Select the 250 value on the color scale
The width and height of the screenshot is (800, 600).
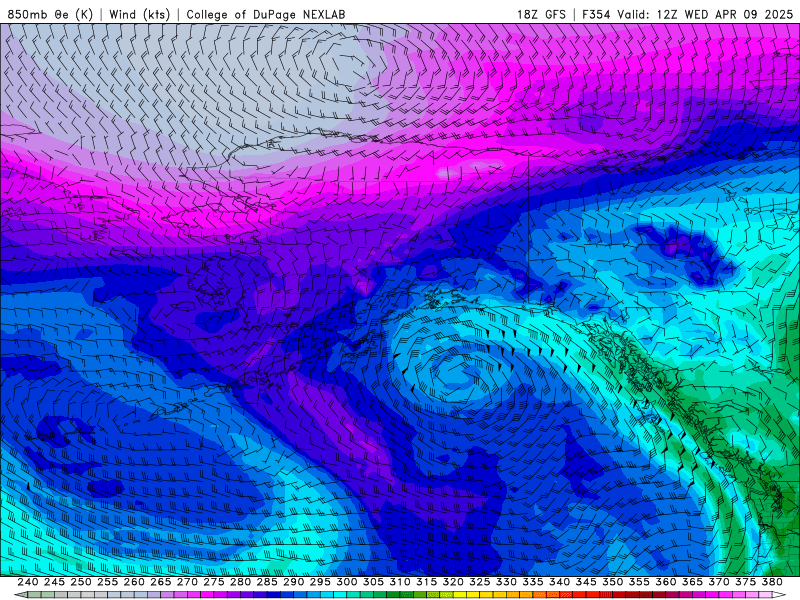(x=81, y=582)
